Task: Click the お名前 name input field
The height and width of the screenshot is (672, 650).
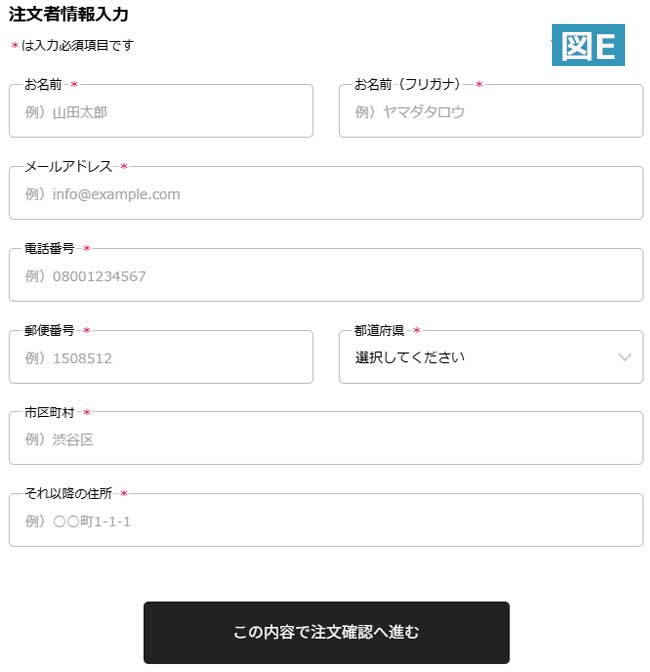Action: pyautogui.click(x=160, y=112)
